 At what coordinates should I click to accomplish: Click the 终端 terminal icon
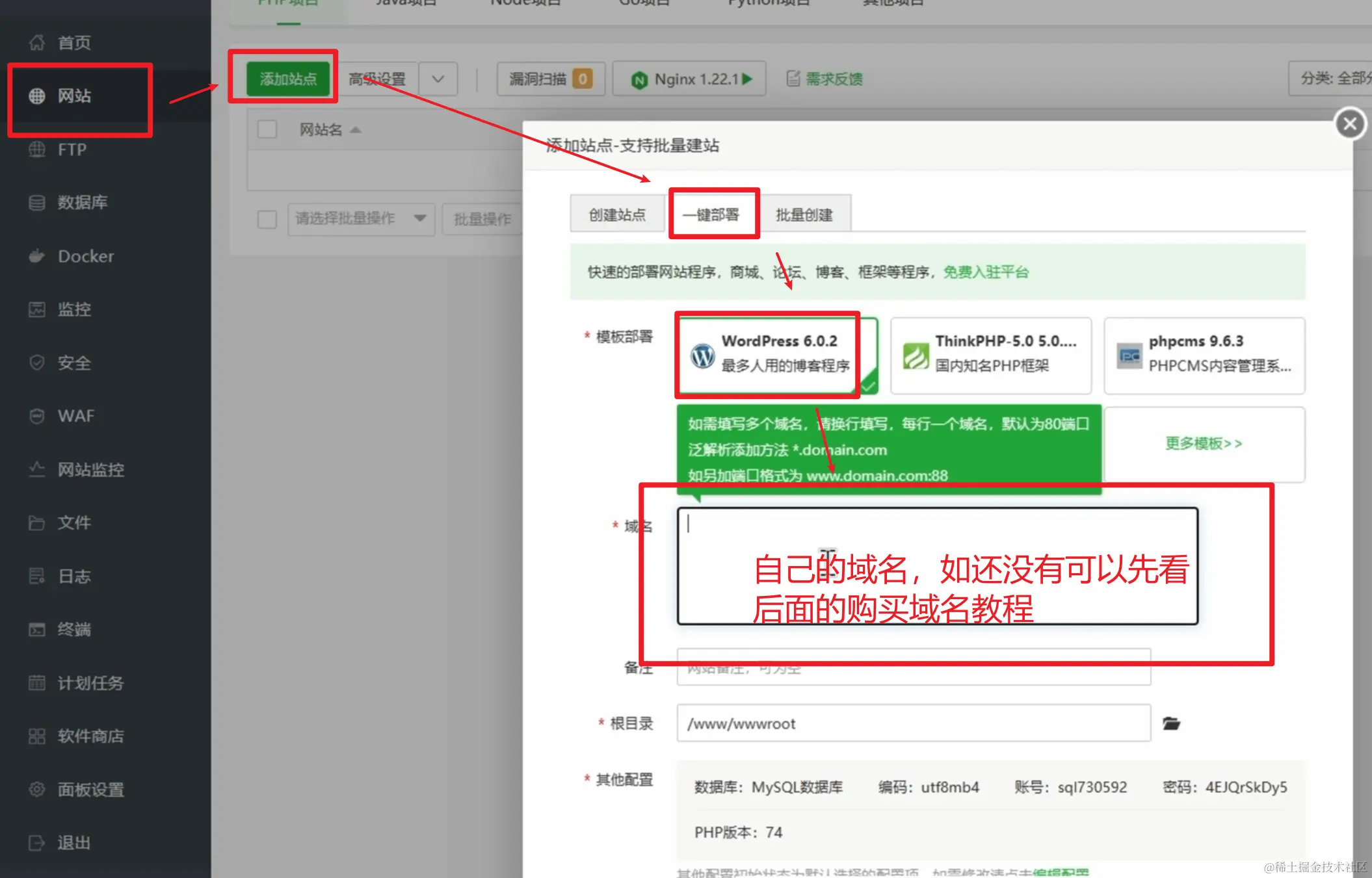(x=37, y=630)
